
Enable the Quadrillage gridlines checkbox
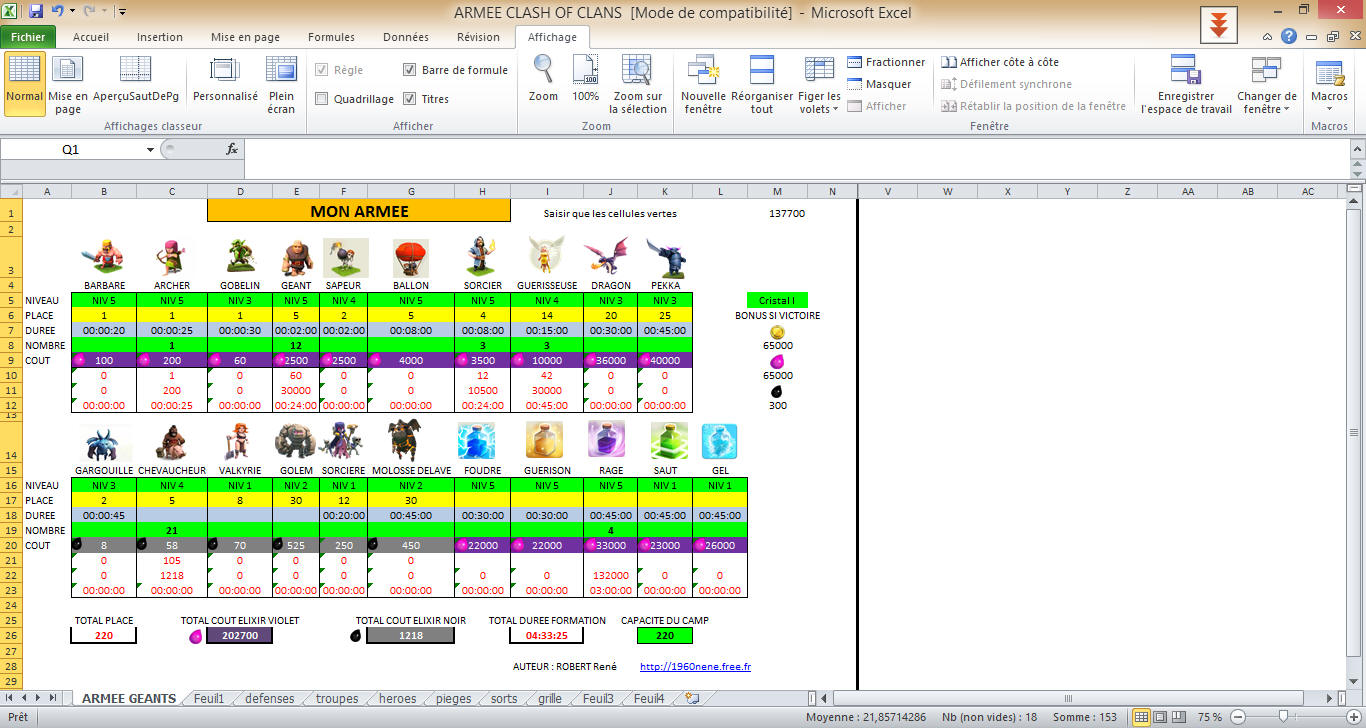click(x=322, y=99)
